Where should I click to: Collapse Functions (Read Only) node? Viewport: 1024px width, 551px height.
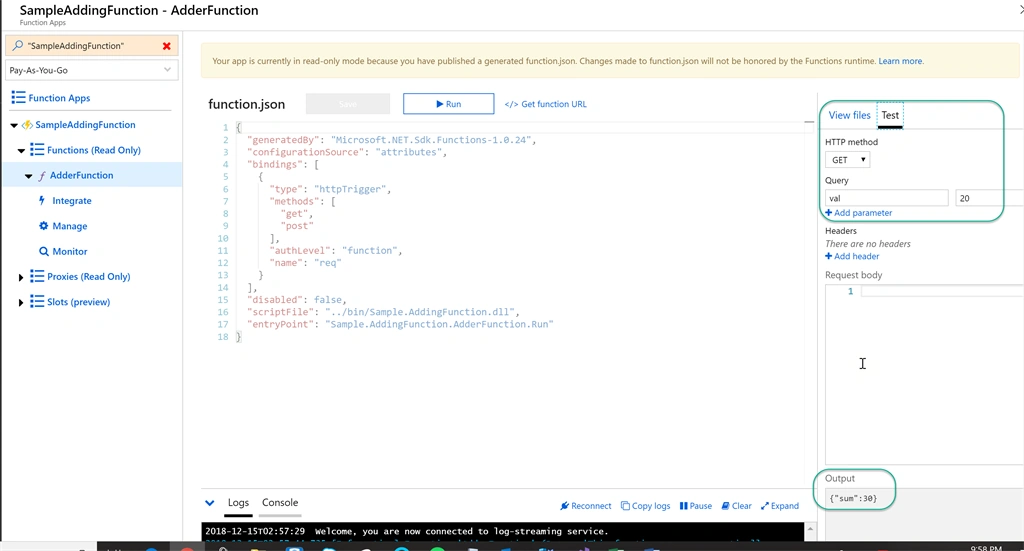[x=21, y=150]
